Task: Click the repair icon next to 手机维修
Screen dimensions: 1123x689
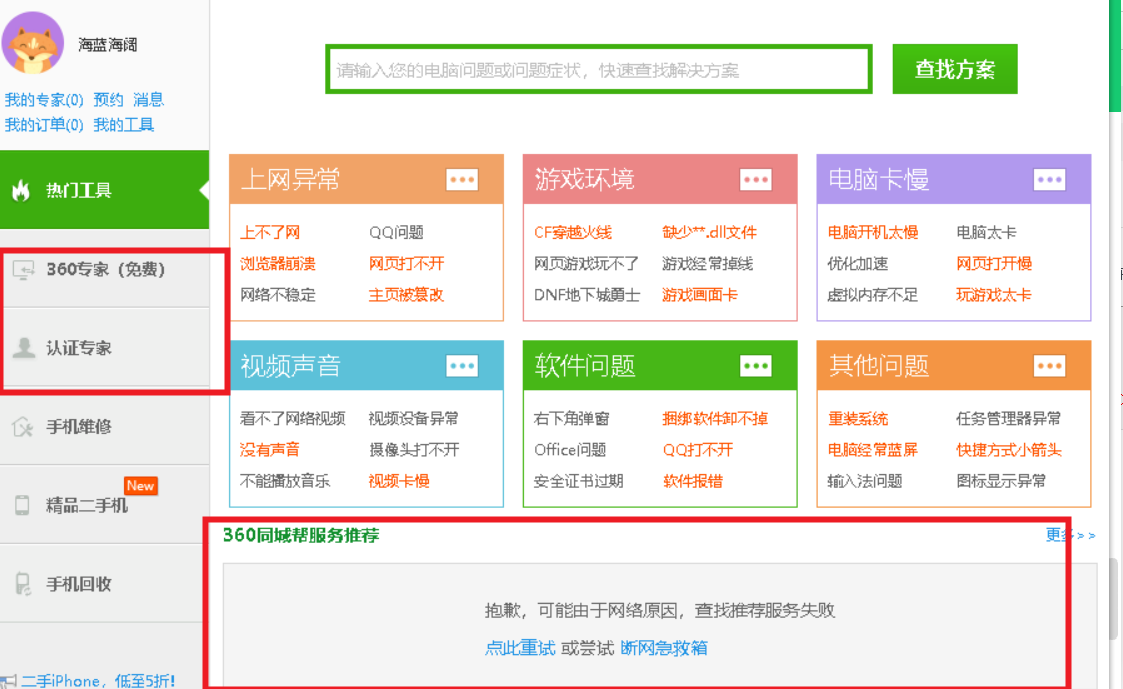Action: 23,427
